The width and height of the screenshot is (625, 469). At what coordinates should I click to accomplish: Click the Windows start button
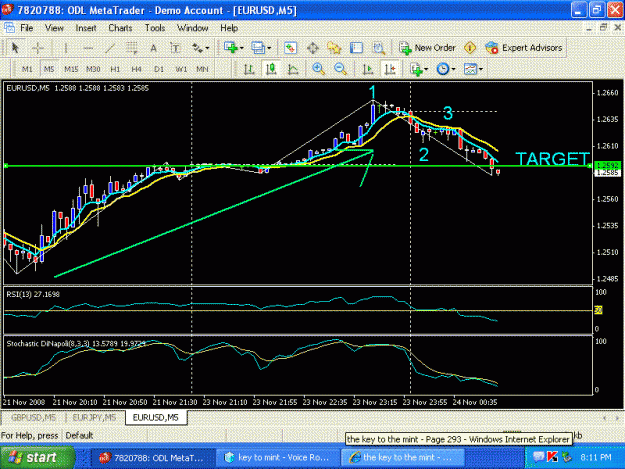click(x=37, y=457)
